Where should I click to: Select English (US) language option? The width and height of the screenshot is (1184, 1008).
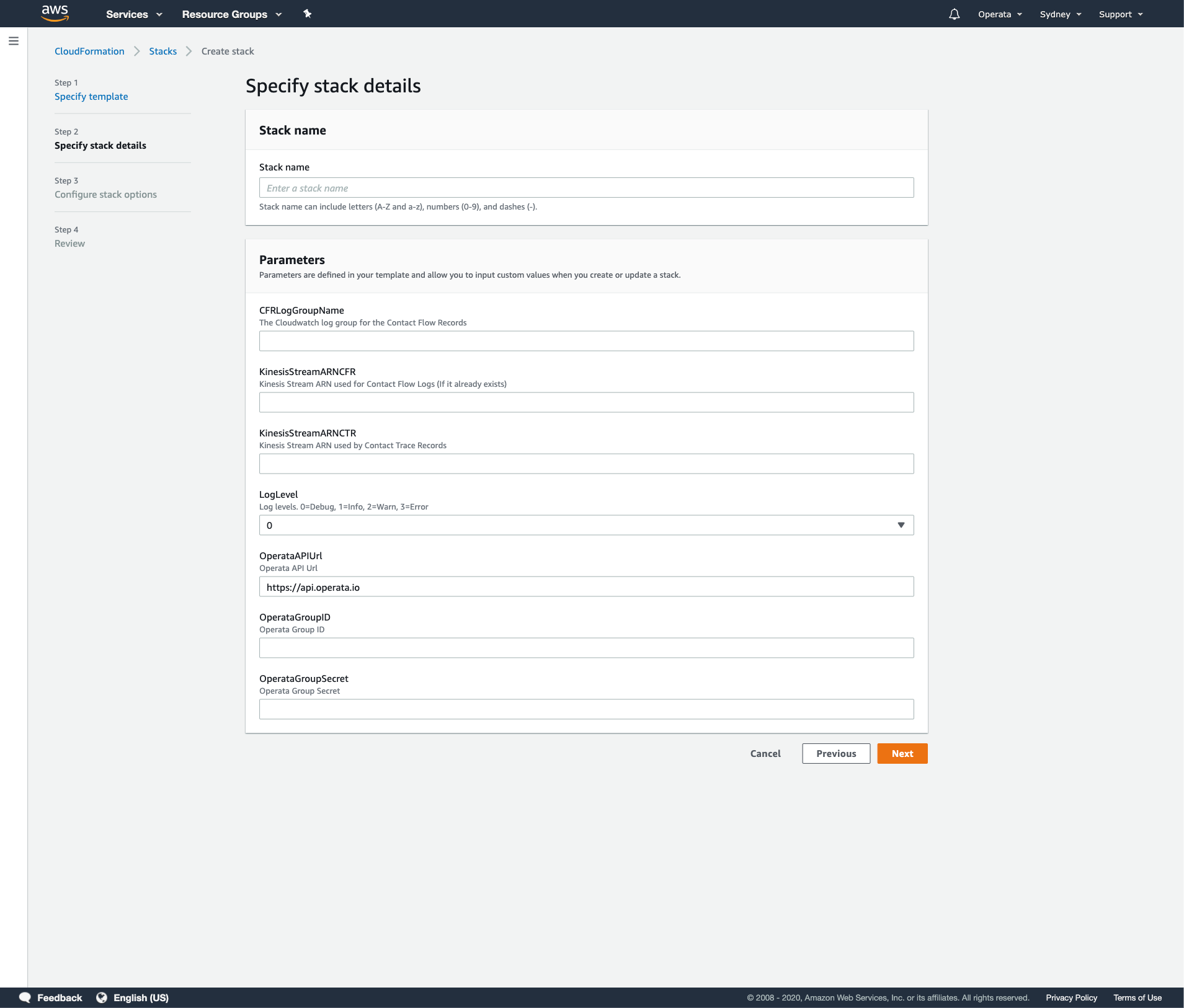pos(141,997)
